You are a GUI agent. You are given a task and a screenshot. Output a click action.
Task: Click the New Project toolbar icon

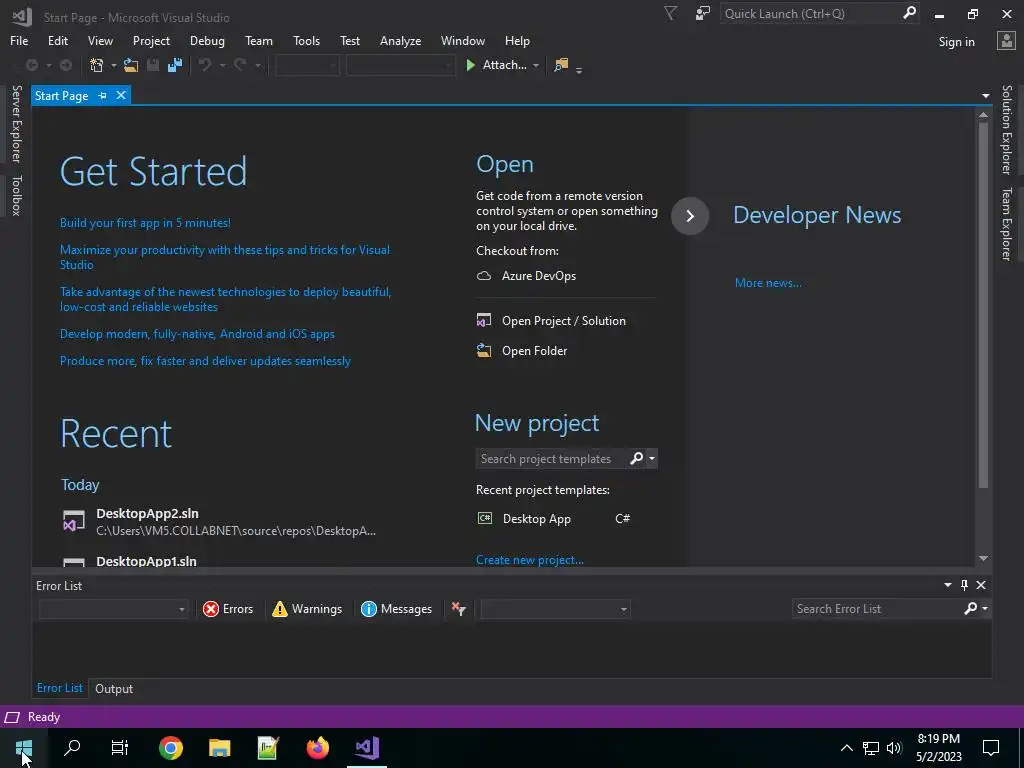[97, 65]
